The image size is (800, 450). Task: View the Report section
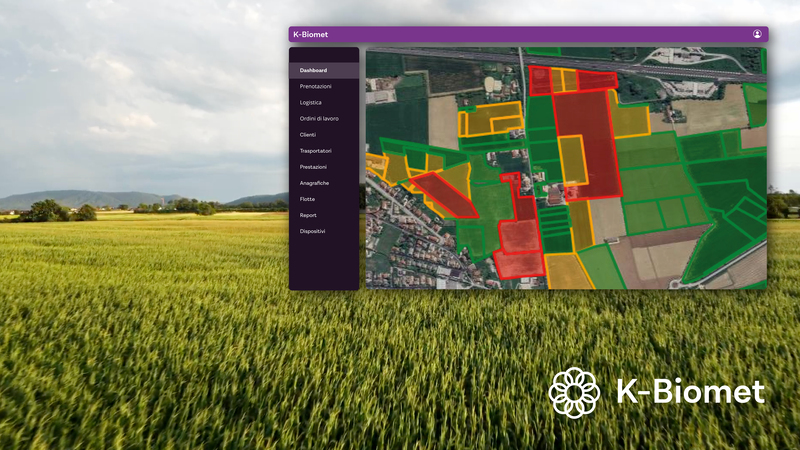308,215
